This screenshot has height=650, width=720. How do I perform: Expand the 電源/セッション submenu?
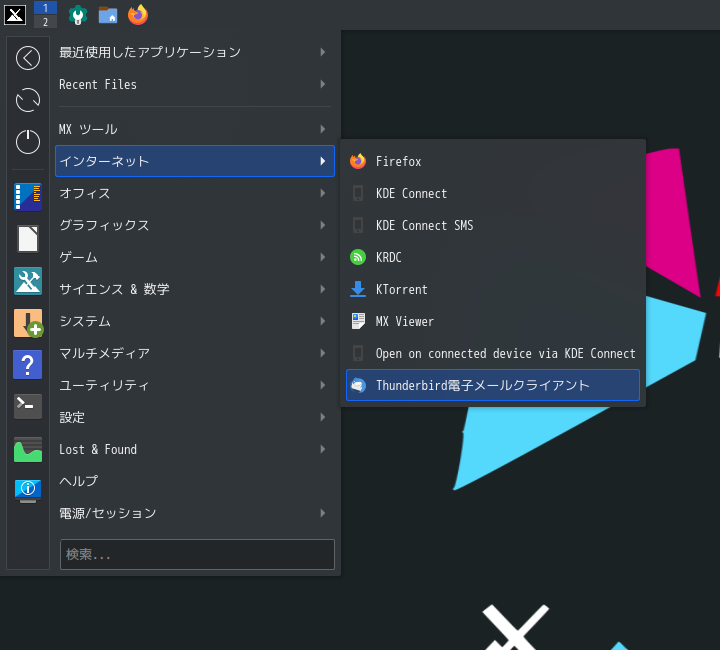[195, 513]
